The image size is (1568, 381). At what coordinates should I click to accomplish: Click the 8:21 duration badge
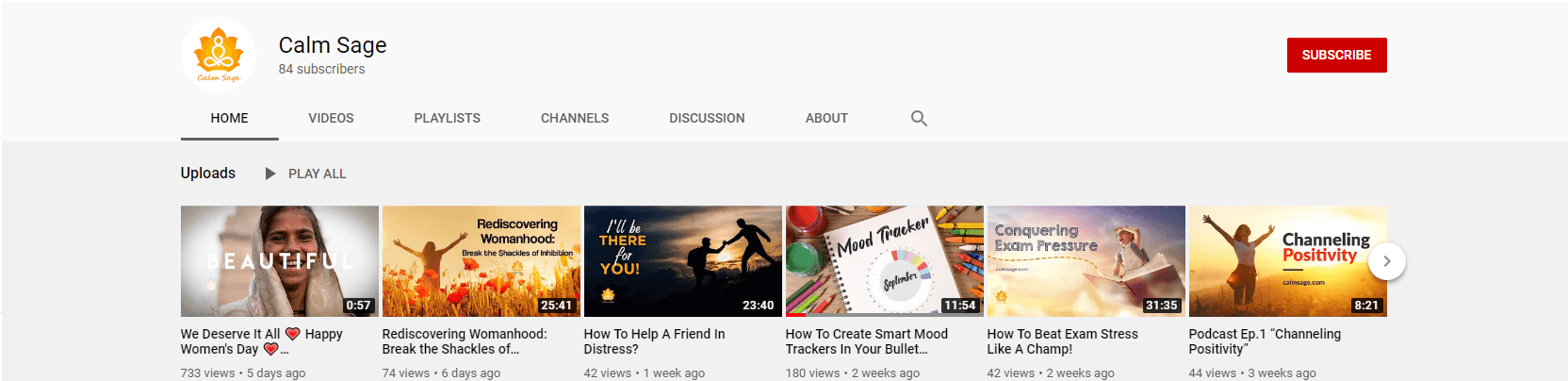tap(1366, 306)
